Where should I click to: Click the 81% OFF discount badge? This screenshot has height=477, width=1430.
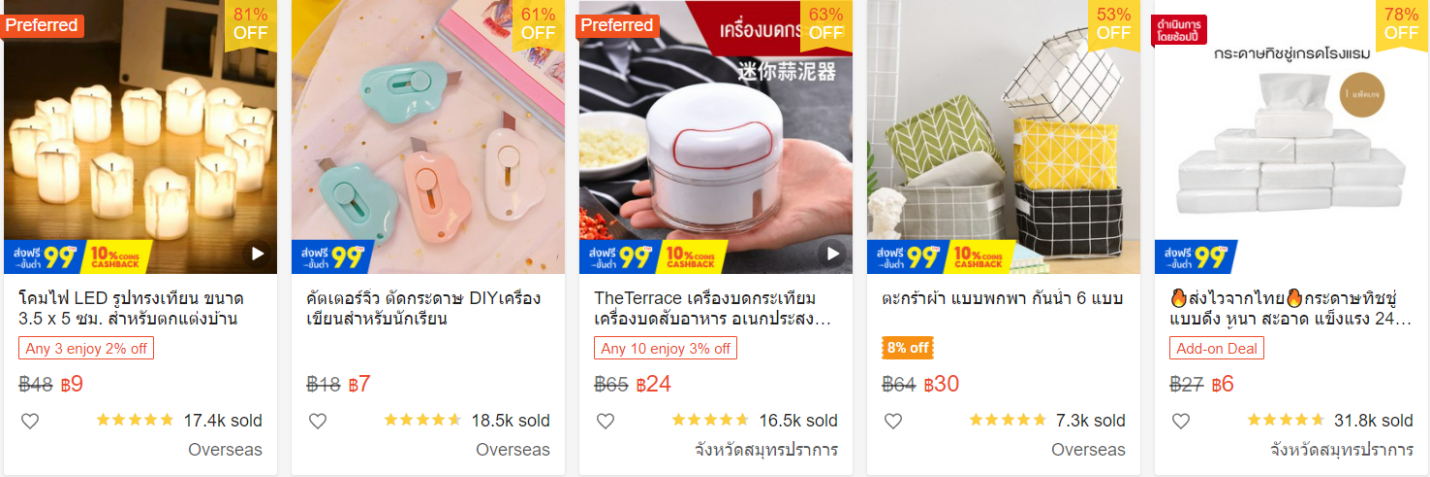pos(251,23)
